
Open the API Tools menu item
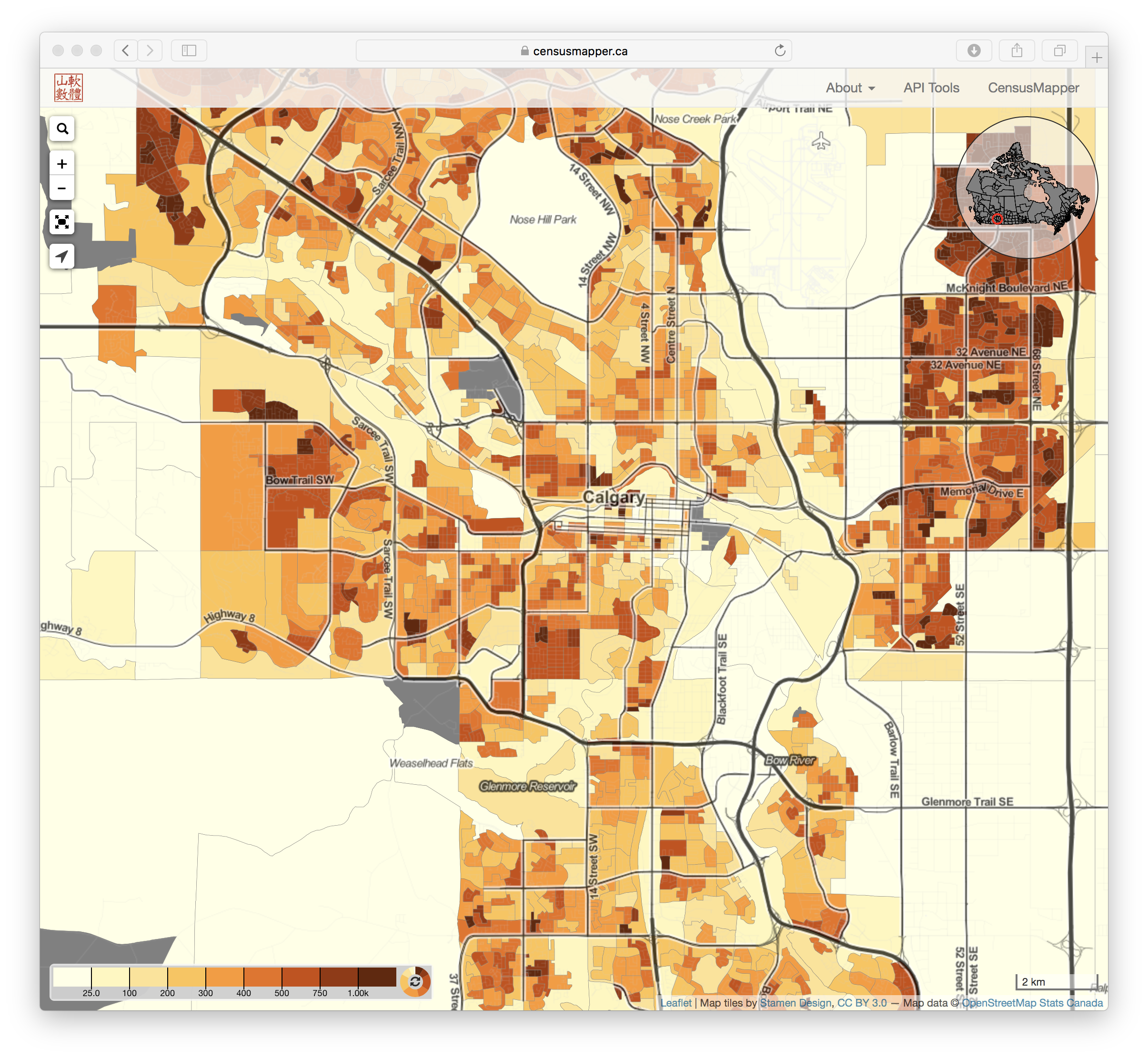[931, 88]
